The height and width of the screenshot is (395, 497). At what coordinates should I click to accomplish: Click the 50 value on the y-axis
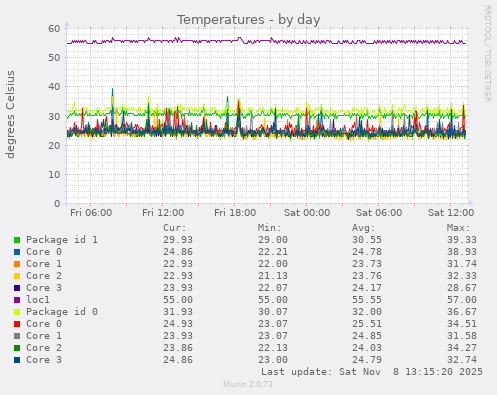(x=54, y=58)
